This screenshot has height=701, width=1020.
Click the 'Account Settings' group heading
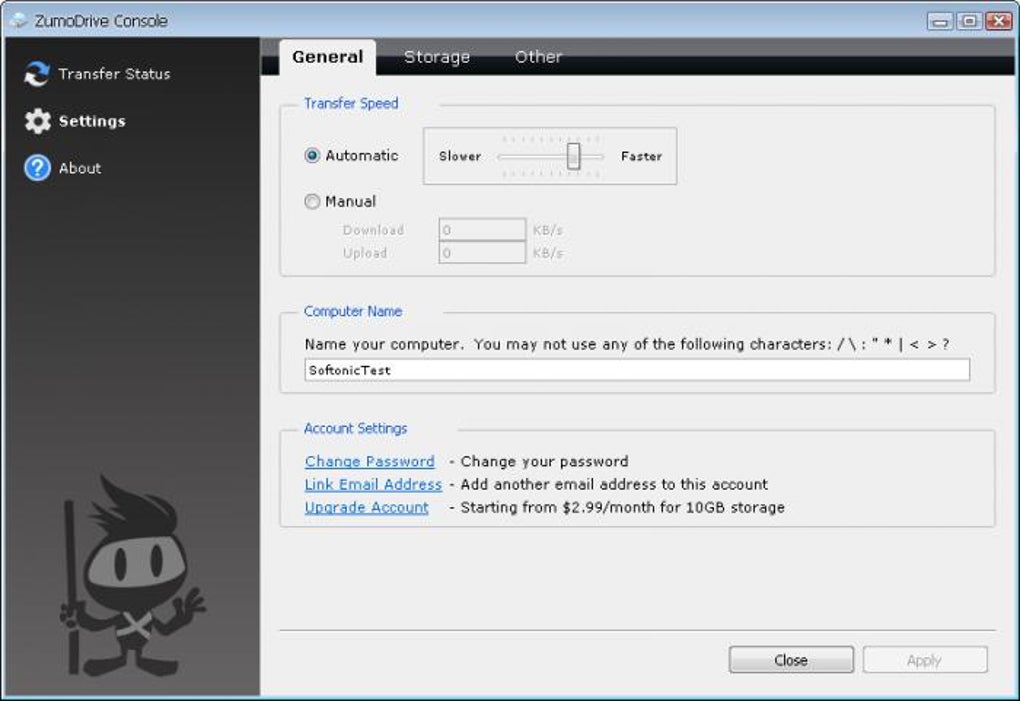355,429
